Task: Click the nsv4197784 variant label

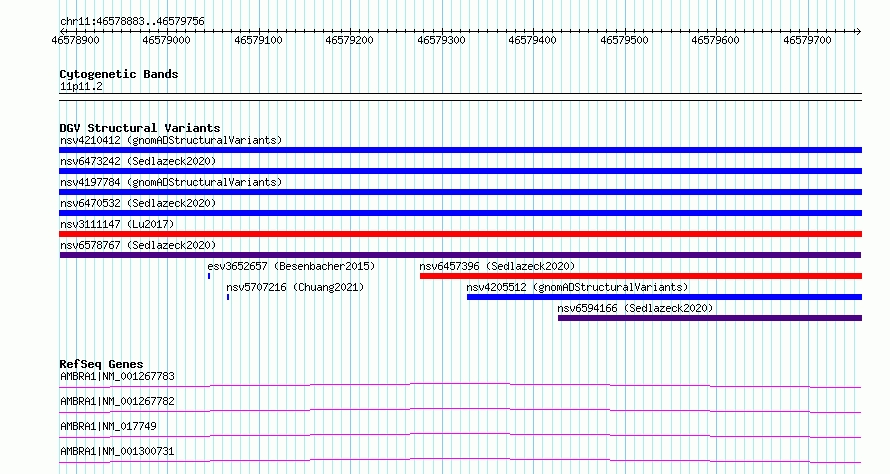Action: pyautogui.click(x=171, y=182)
